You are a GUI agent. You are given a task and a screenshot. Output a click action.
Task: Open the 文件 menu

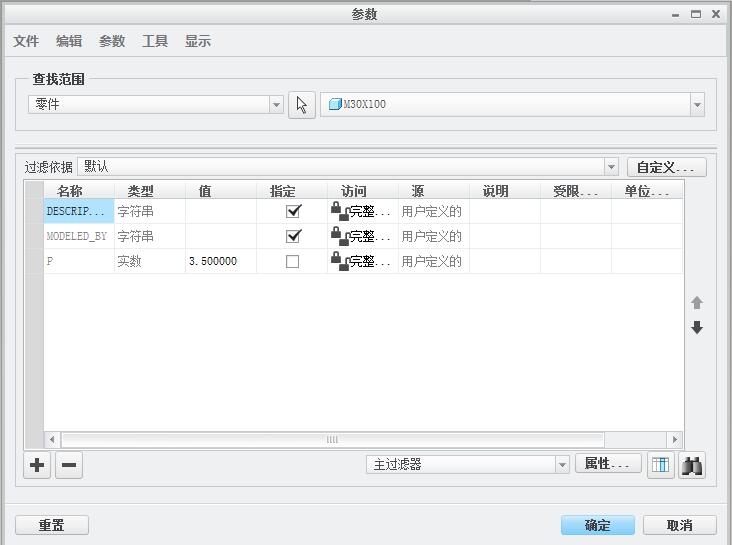tap(26, 41)
